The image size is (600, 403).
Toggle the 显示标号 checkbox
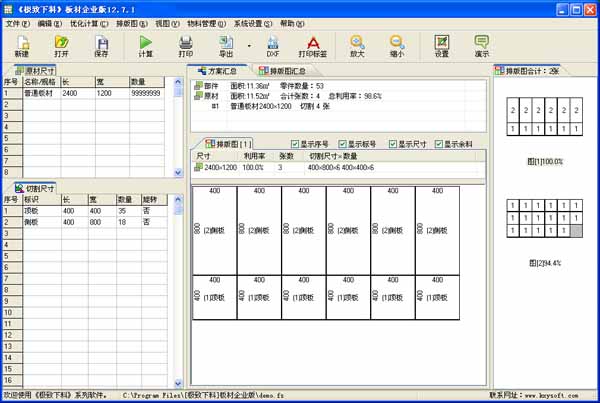[x=342, y=144]
